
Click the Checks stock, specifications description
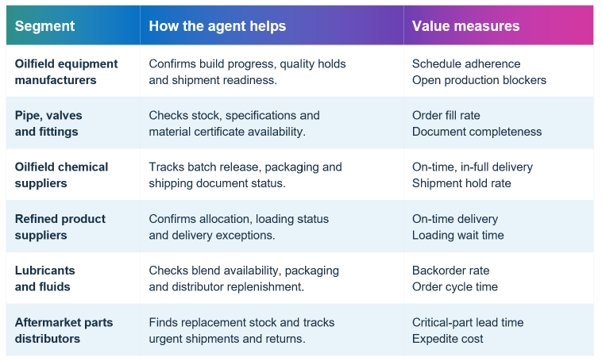(x=234, y=123)
